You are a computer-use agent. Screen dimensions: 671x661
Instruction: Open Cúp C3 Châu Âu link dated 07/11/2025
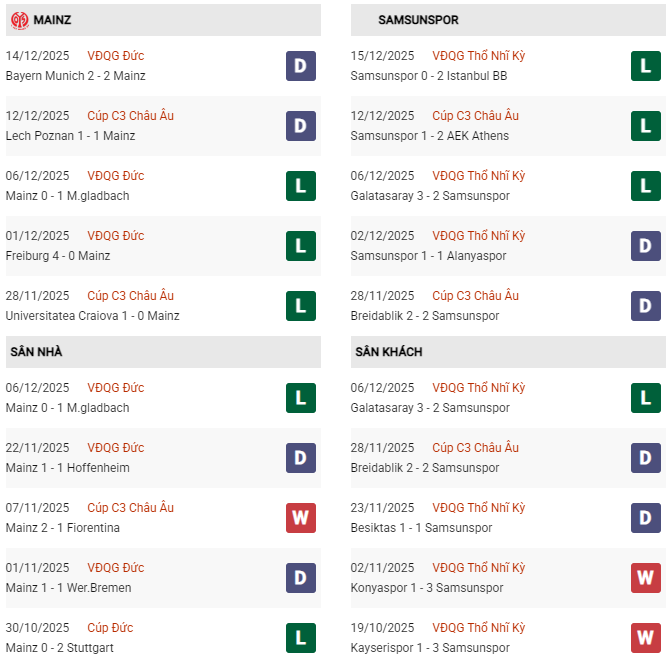point(130,508)
